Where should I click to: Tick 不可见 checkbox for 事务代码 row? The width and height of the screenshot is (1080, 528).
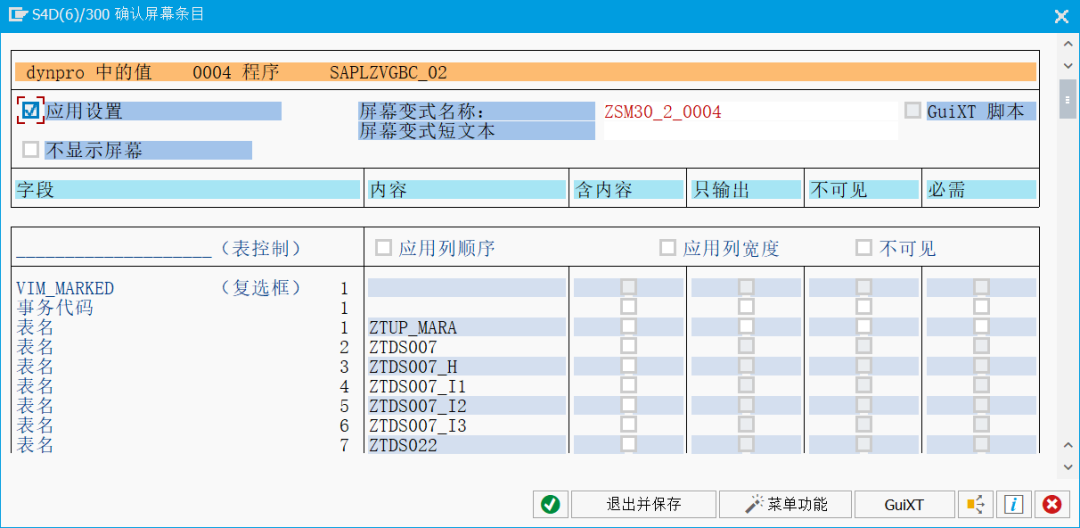[864, 306]
